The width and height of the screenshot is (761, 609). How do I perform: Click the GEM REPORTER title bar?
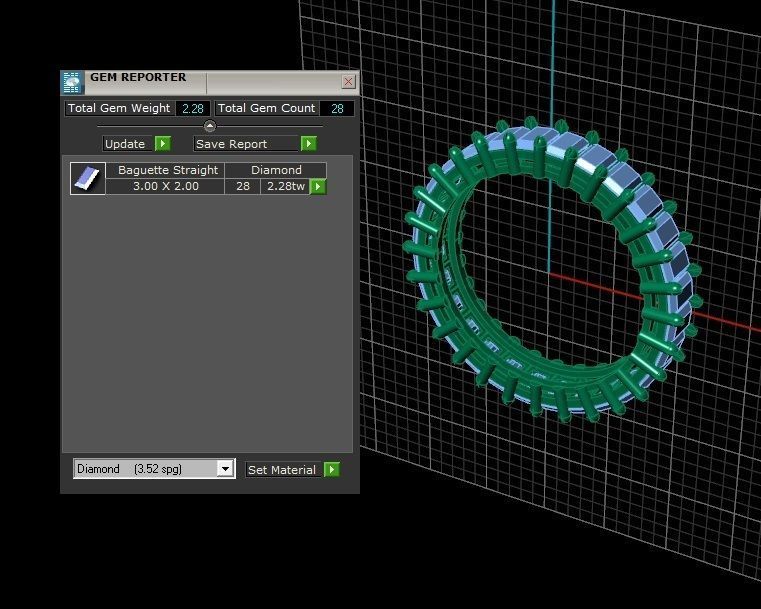point(210,82)
